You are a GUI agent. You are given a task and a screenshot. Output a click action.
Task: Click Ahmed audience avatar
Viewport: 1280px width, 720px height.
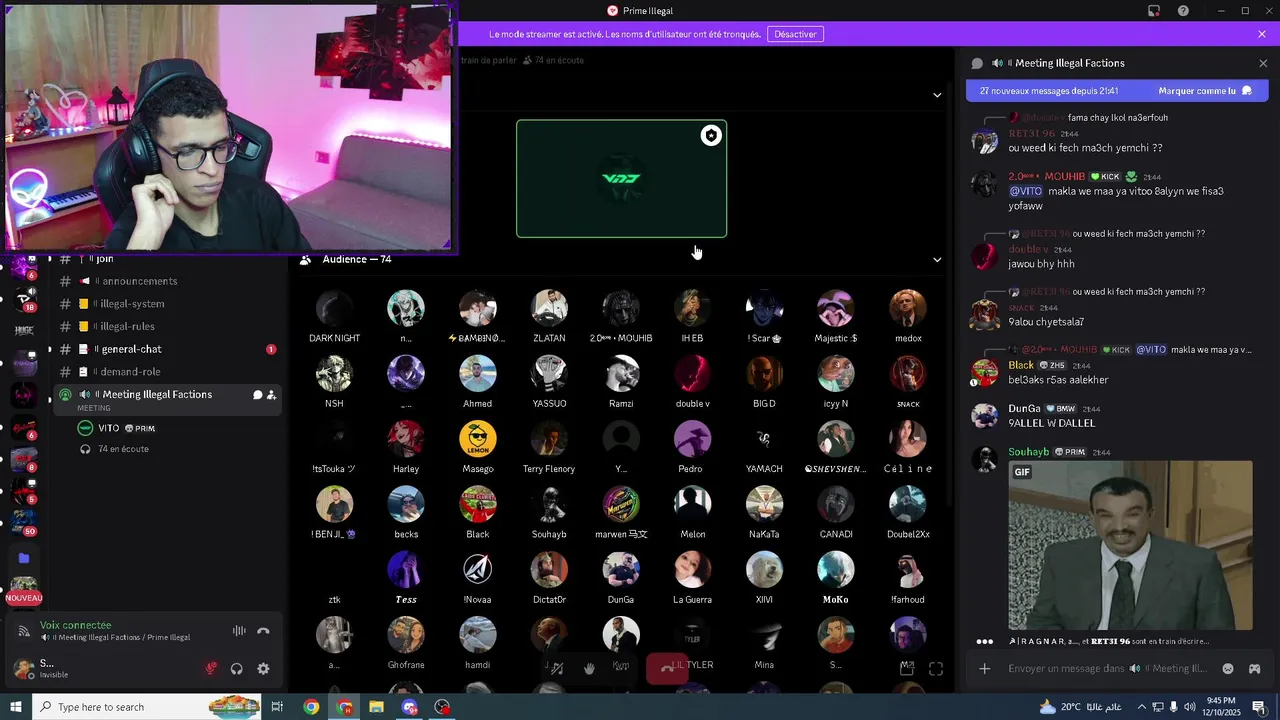[x=478, y=374]
